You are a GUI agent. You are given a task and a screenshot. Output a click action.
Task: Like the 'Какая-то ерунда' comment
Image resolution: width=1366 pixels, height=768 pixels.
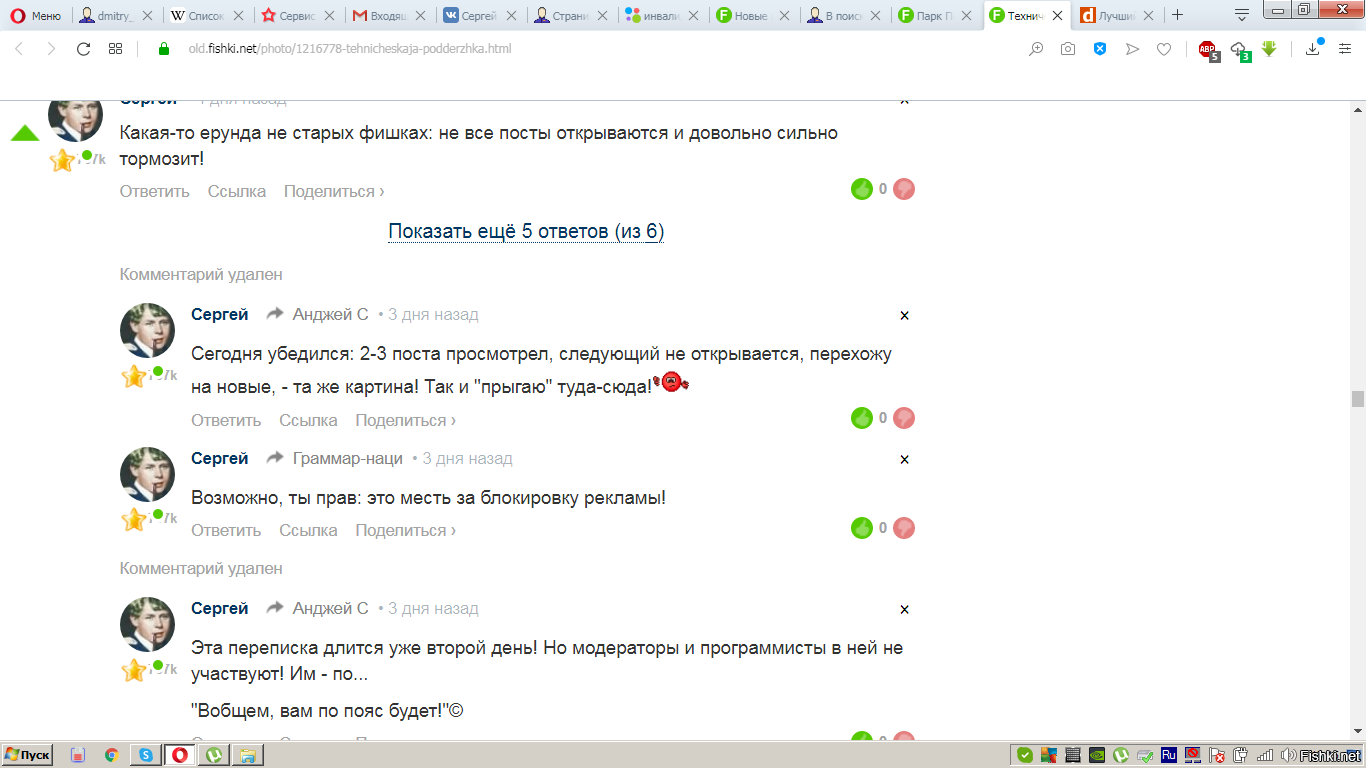pos(862,189)
